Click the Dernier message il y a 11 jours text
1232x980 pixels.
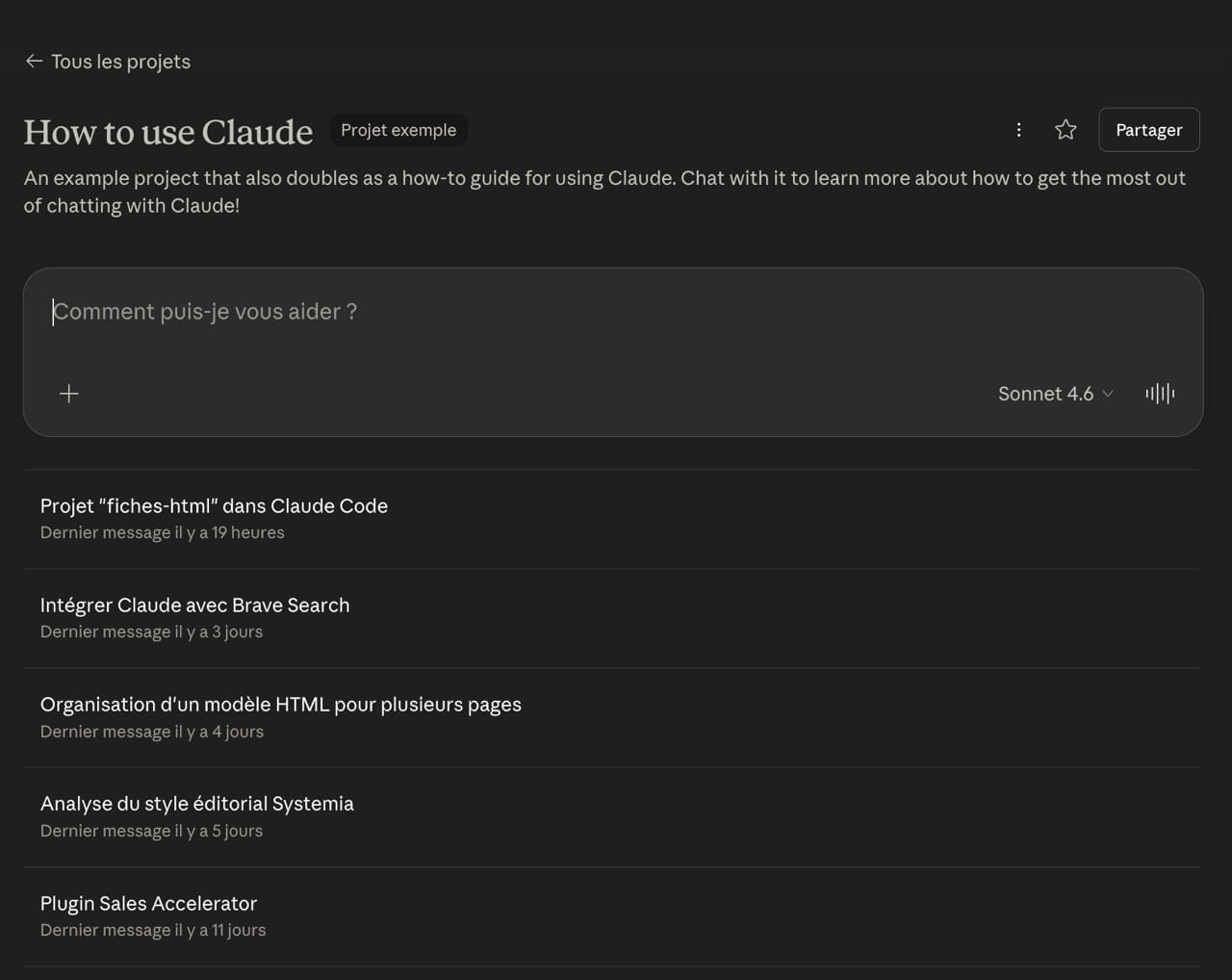coord(153,930)
